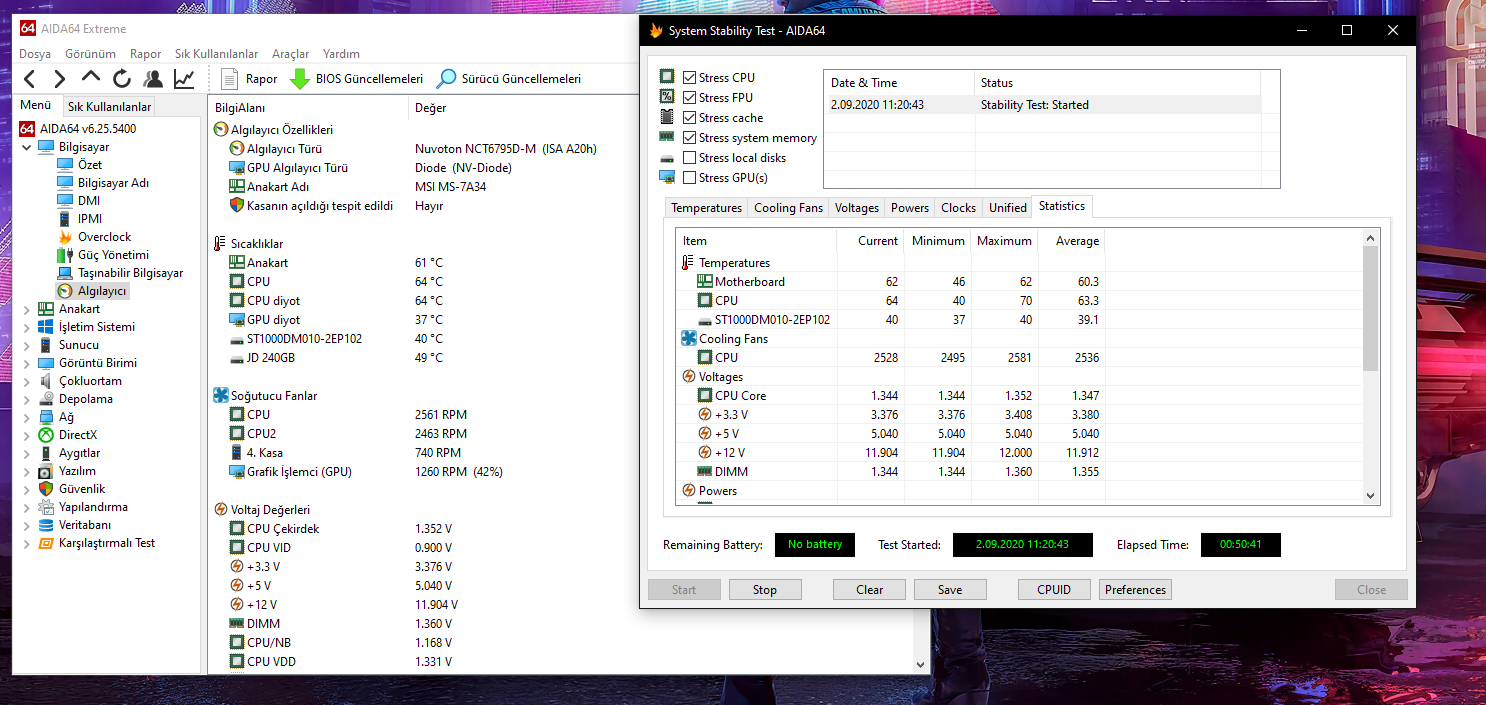Switch to the Voltages tab
Image resolution: width=1486 pixels, height=705 pixels.
[856, 208]
